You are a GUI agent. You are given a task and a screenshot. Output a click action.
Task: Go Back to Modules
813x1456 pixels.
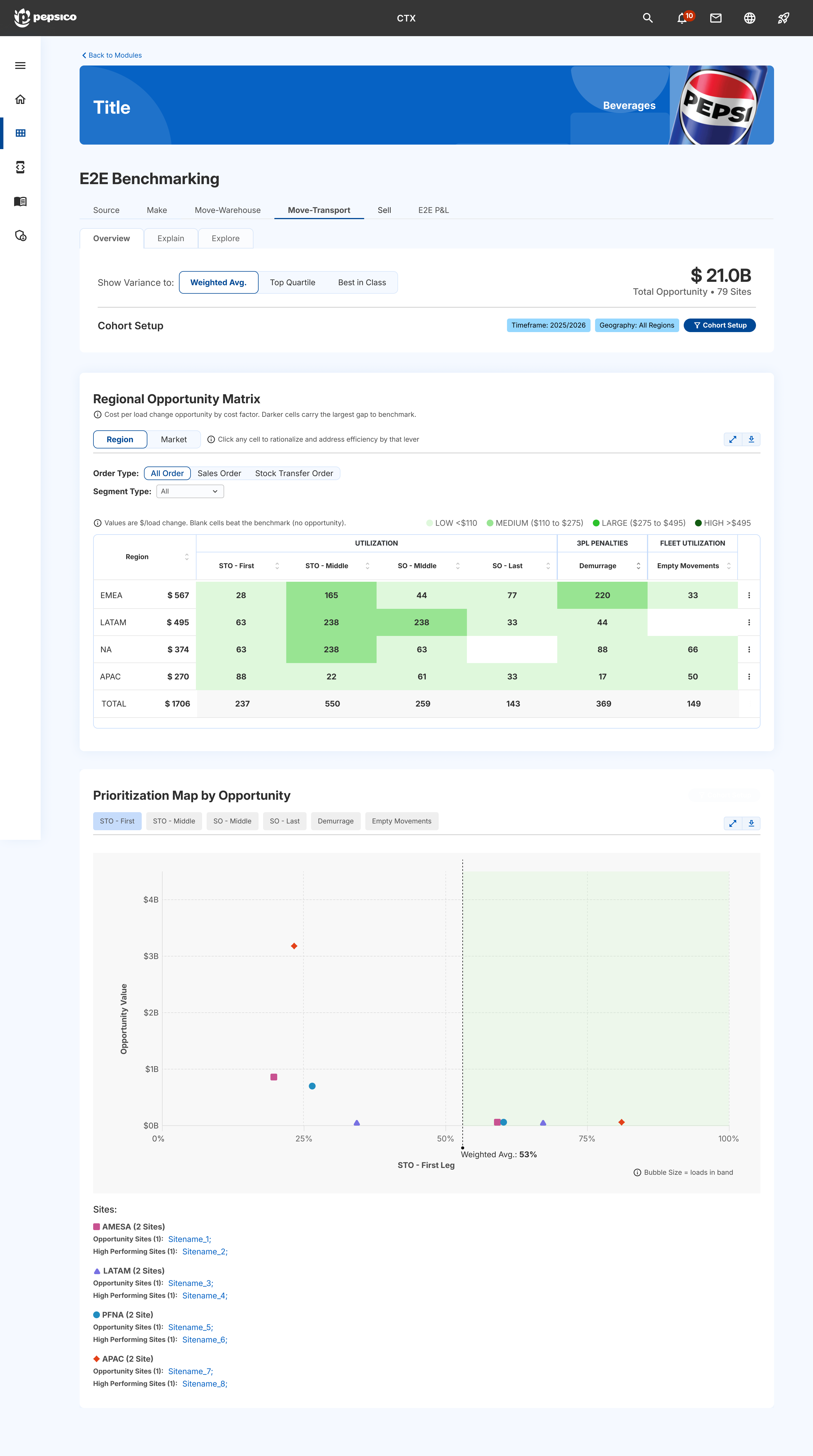[112, 55]
